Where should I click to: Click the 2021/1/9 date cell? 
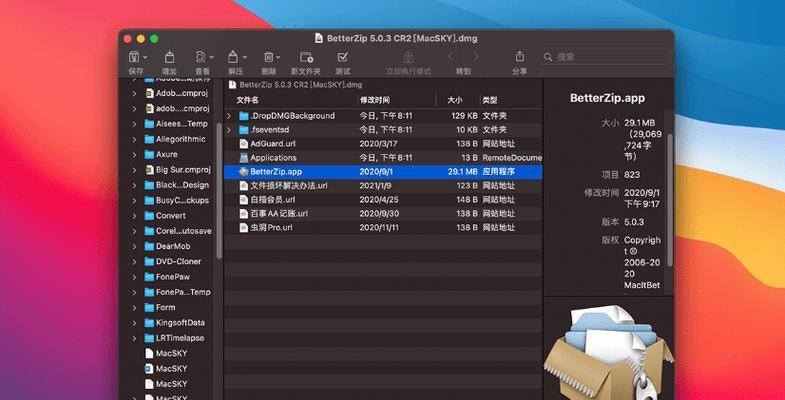[374, 186]
